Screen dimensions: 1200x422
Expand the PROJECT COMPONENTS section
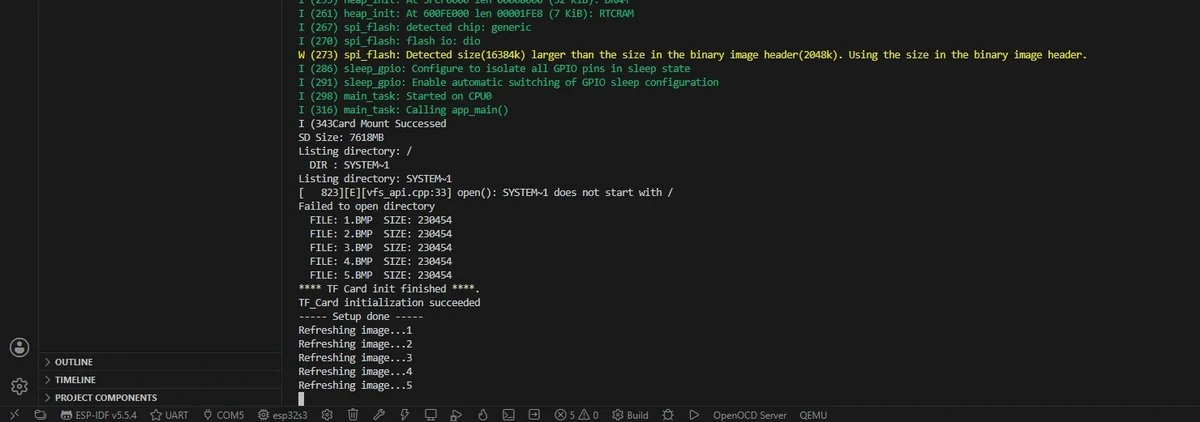(x=160, y=398)
